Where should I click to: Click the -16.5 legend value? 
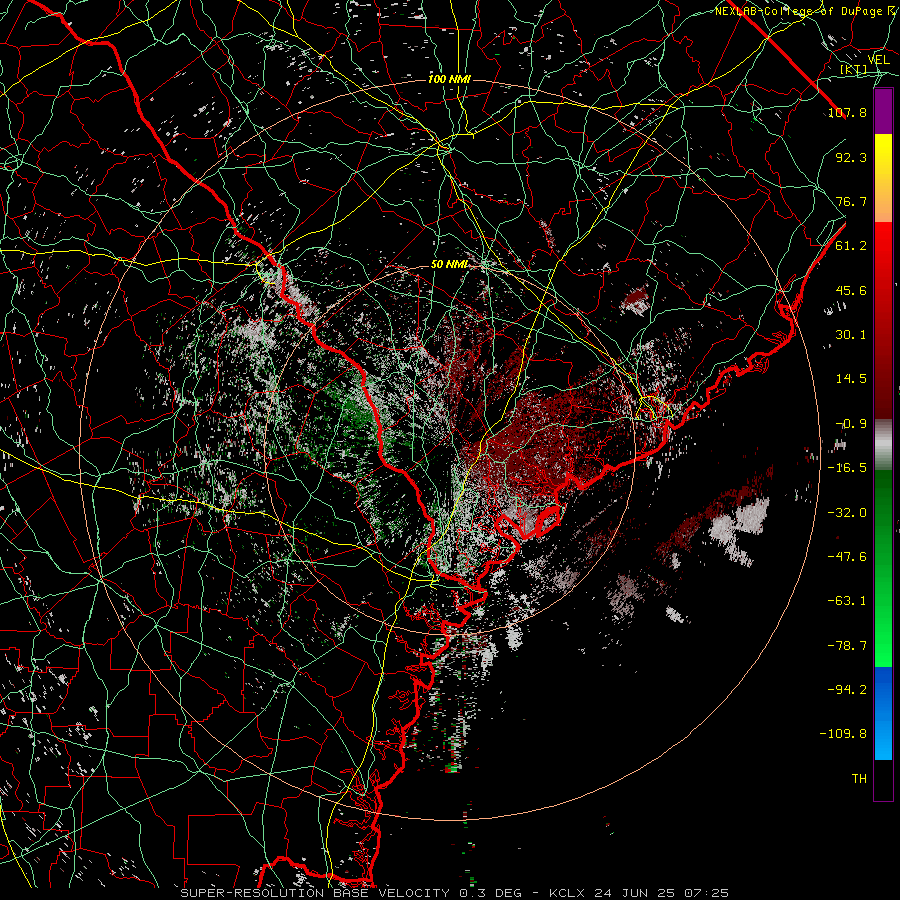[847, 468]
